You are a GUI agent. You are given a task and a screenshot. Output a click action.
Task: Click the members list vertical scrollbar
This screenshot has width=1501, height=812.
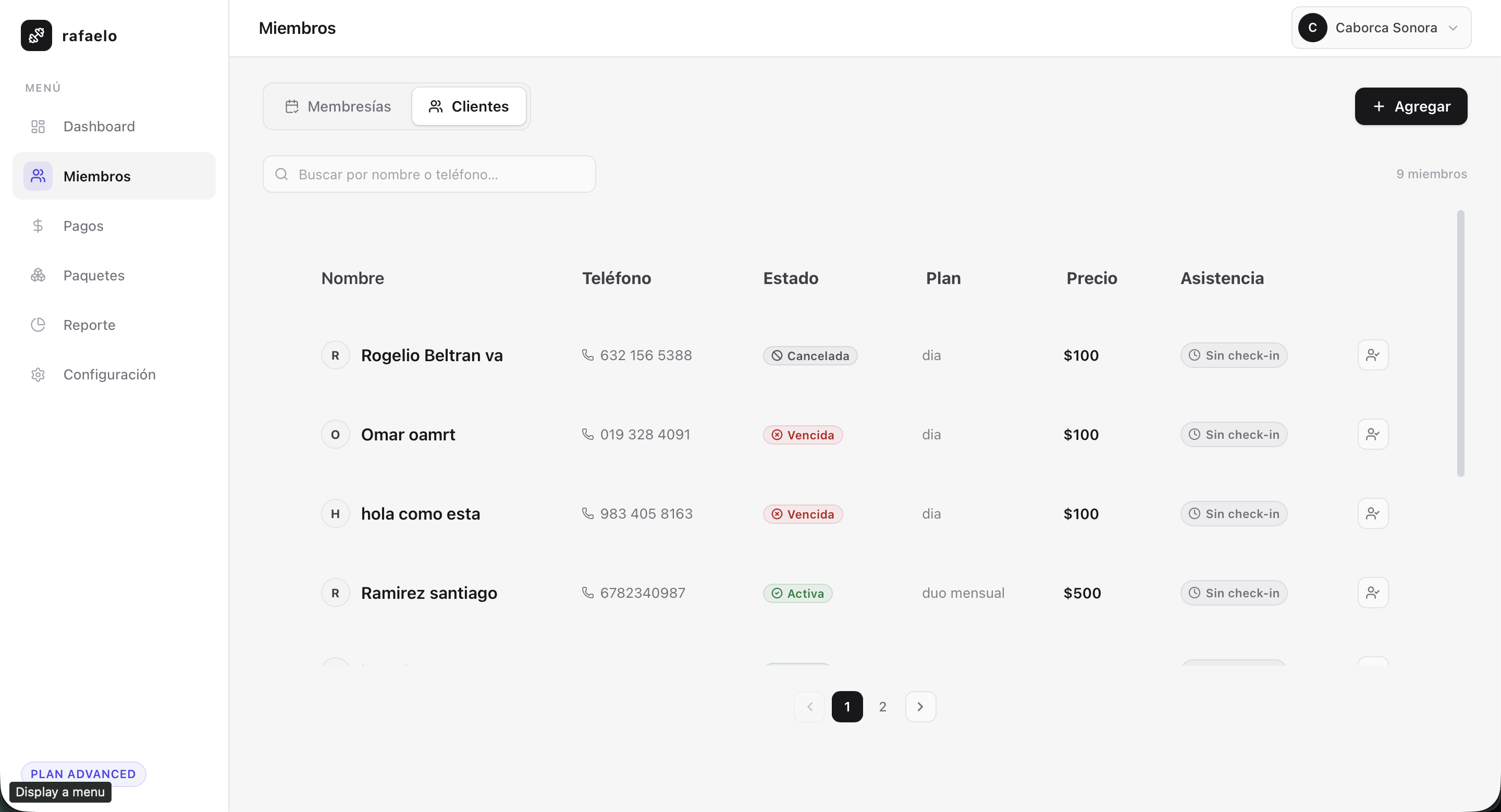pyautogui.click(x=1460, y=343)
